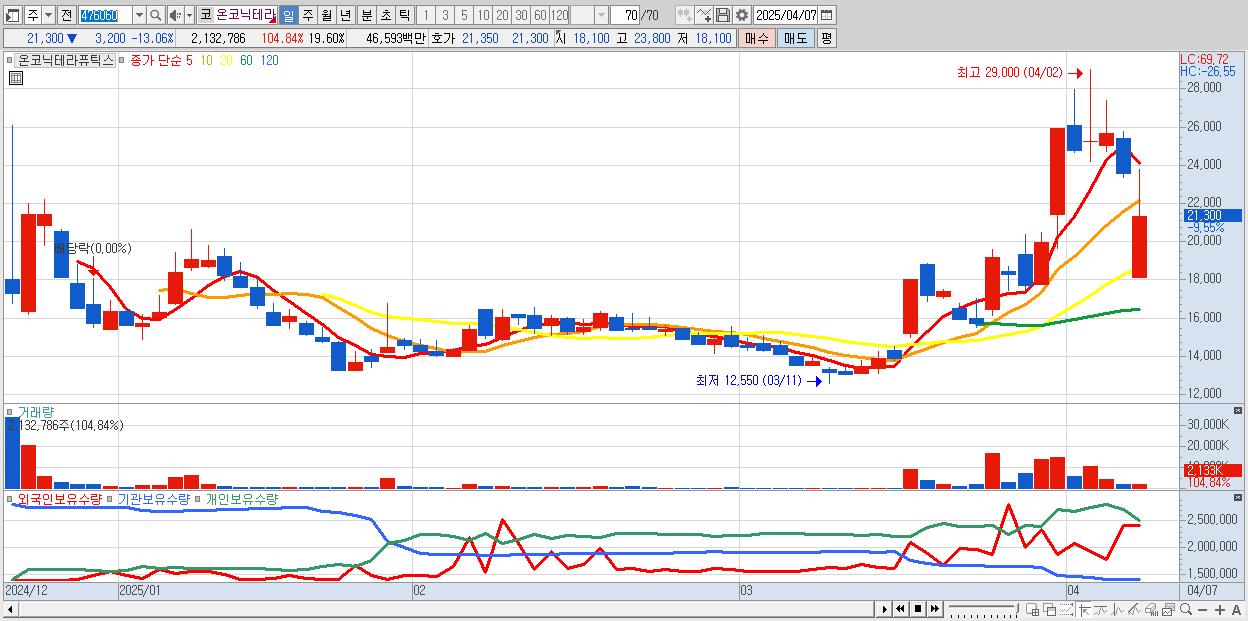Click the crosshair cursor tool icon
This screenshot has height=621, width=1248.
pos(1084,609)
